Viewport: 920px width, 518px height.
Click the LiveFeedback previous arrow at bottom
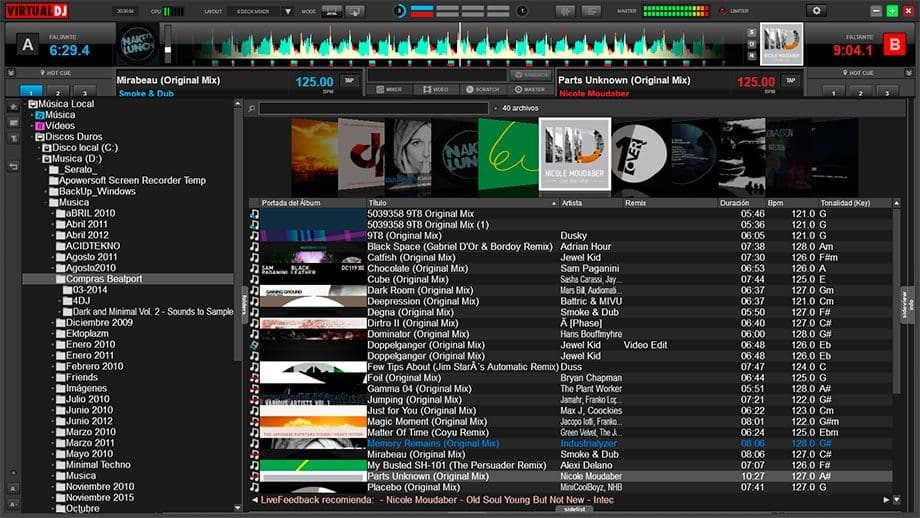pos(255,500)
